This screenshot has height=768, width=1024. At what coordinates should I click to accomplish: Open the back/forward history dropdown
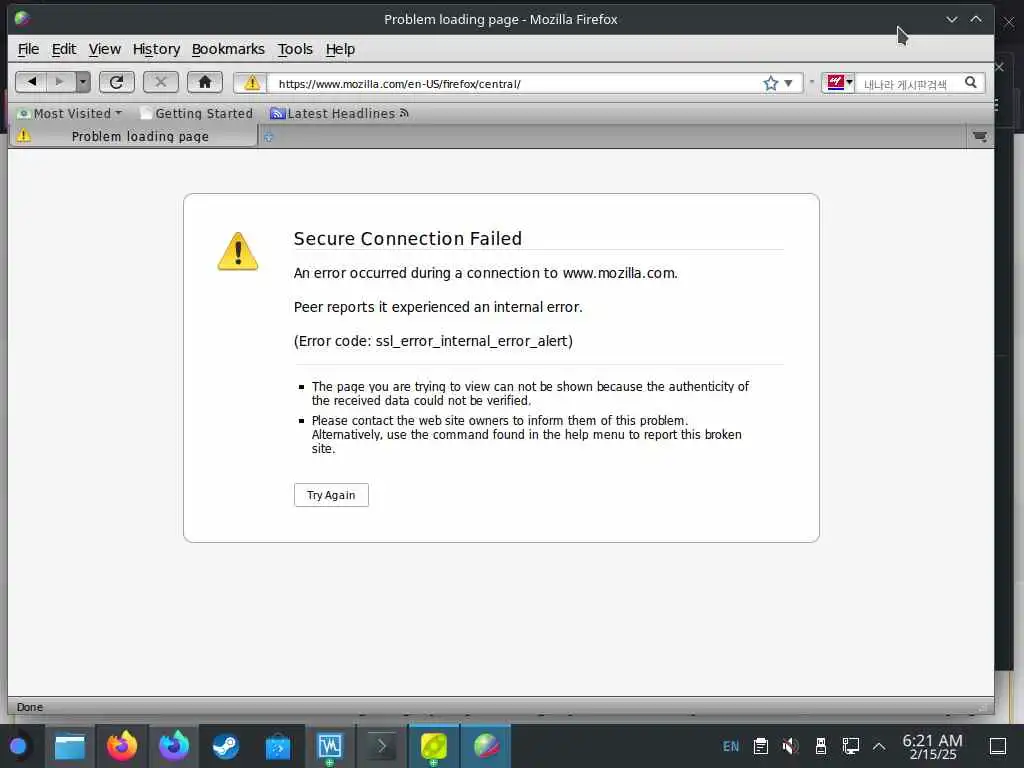(83, 82)
